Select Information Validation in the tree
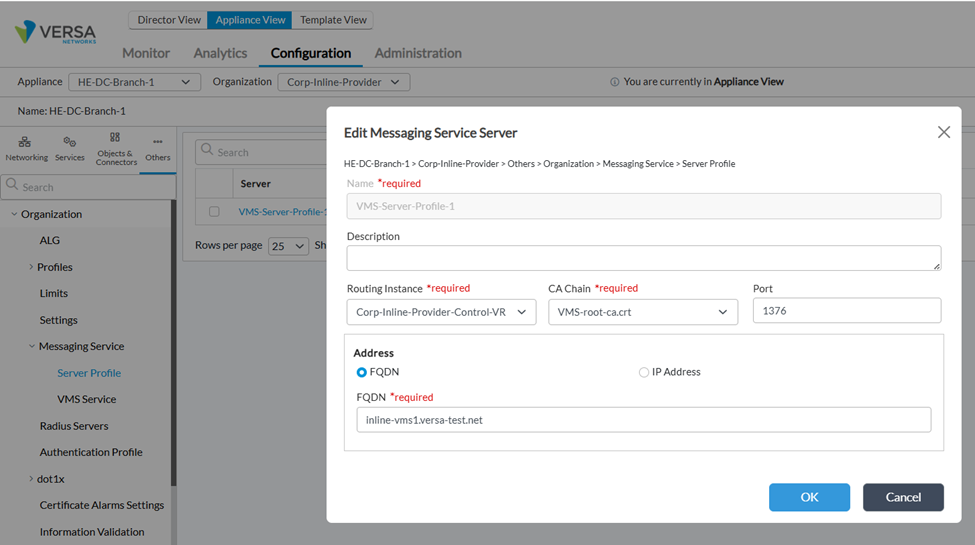Image resolution: width=975 pixels, height=545 pixels. [x=92, y=531]
